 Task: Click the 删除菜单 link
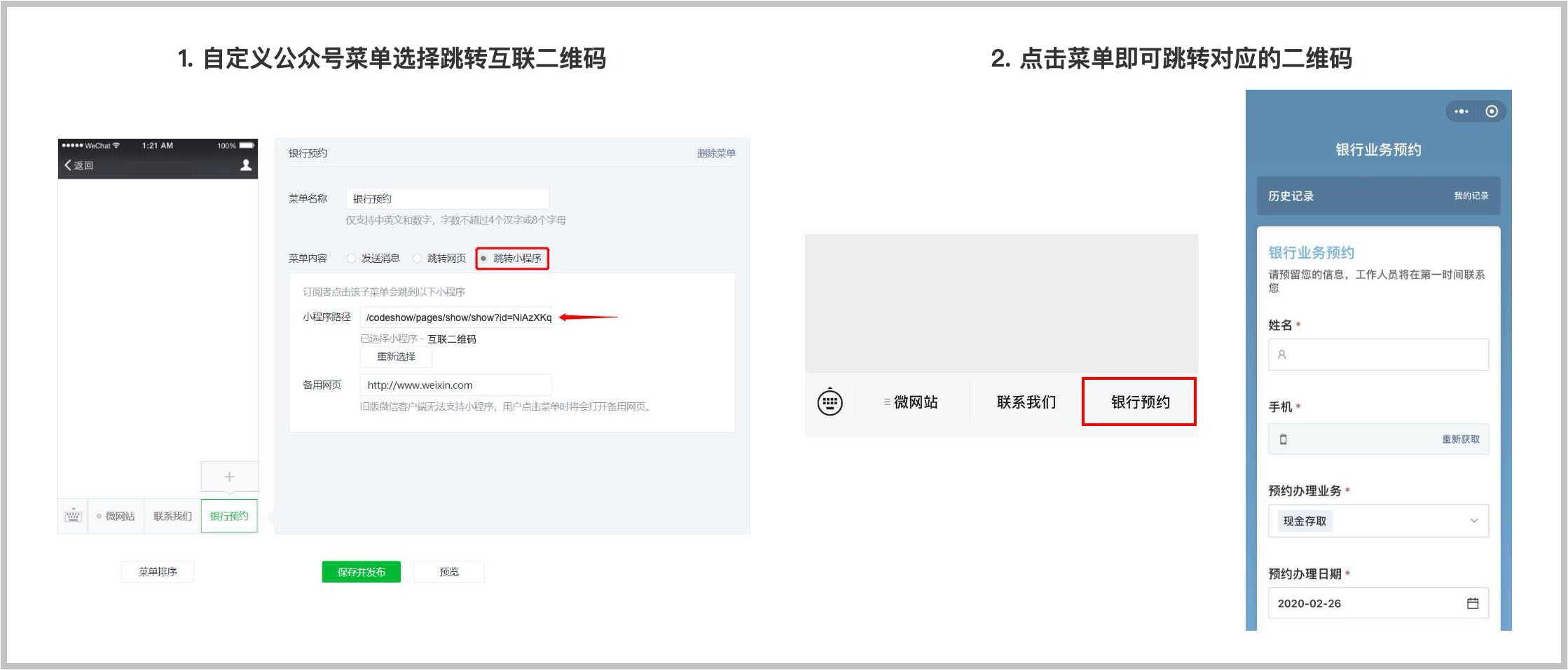[715, 153]
